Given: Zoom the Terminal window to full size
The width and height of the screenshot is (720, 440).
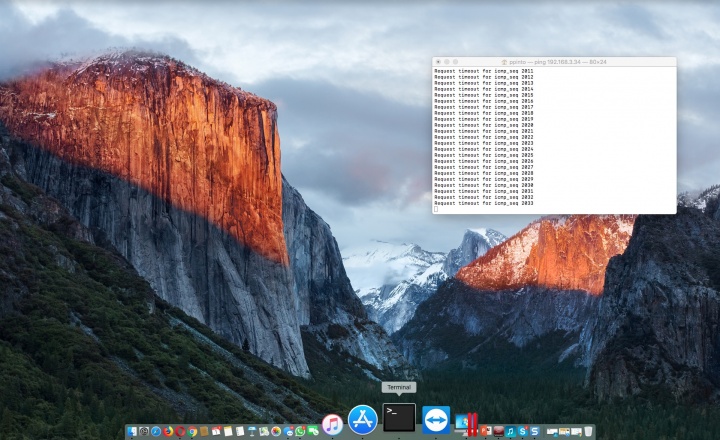Looking at the screenshot, I should click(455, 62).
